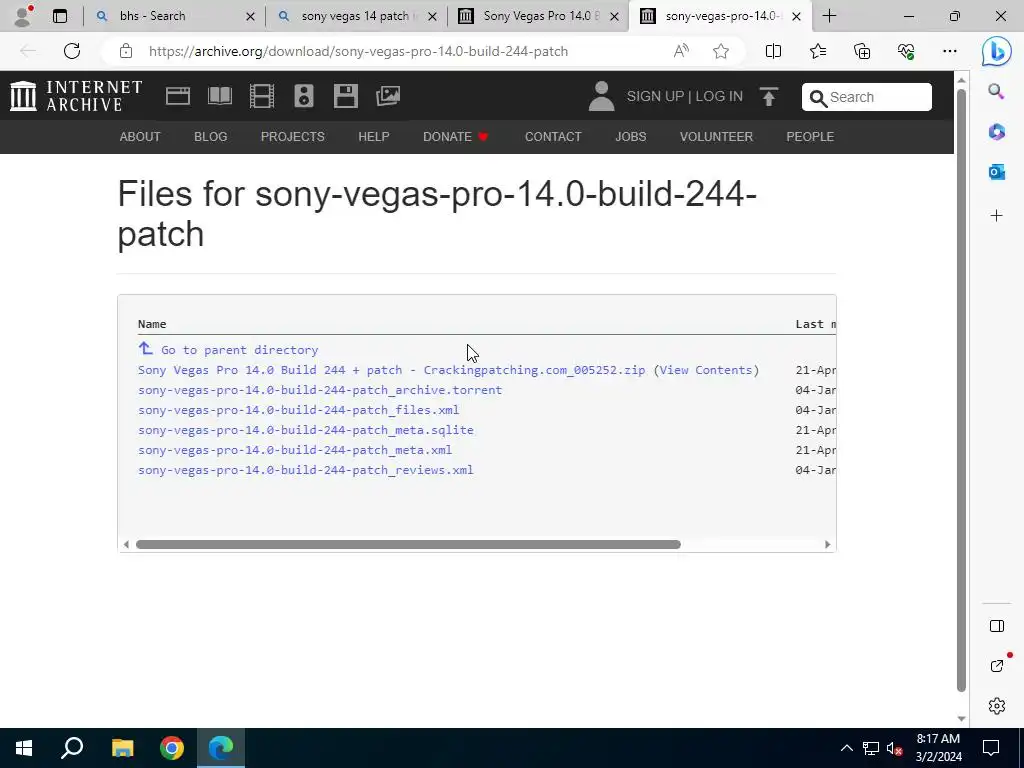1024x768 pixels.
Task: Click the Archive Search input field
Action: coord(867,97)
